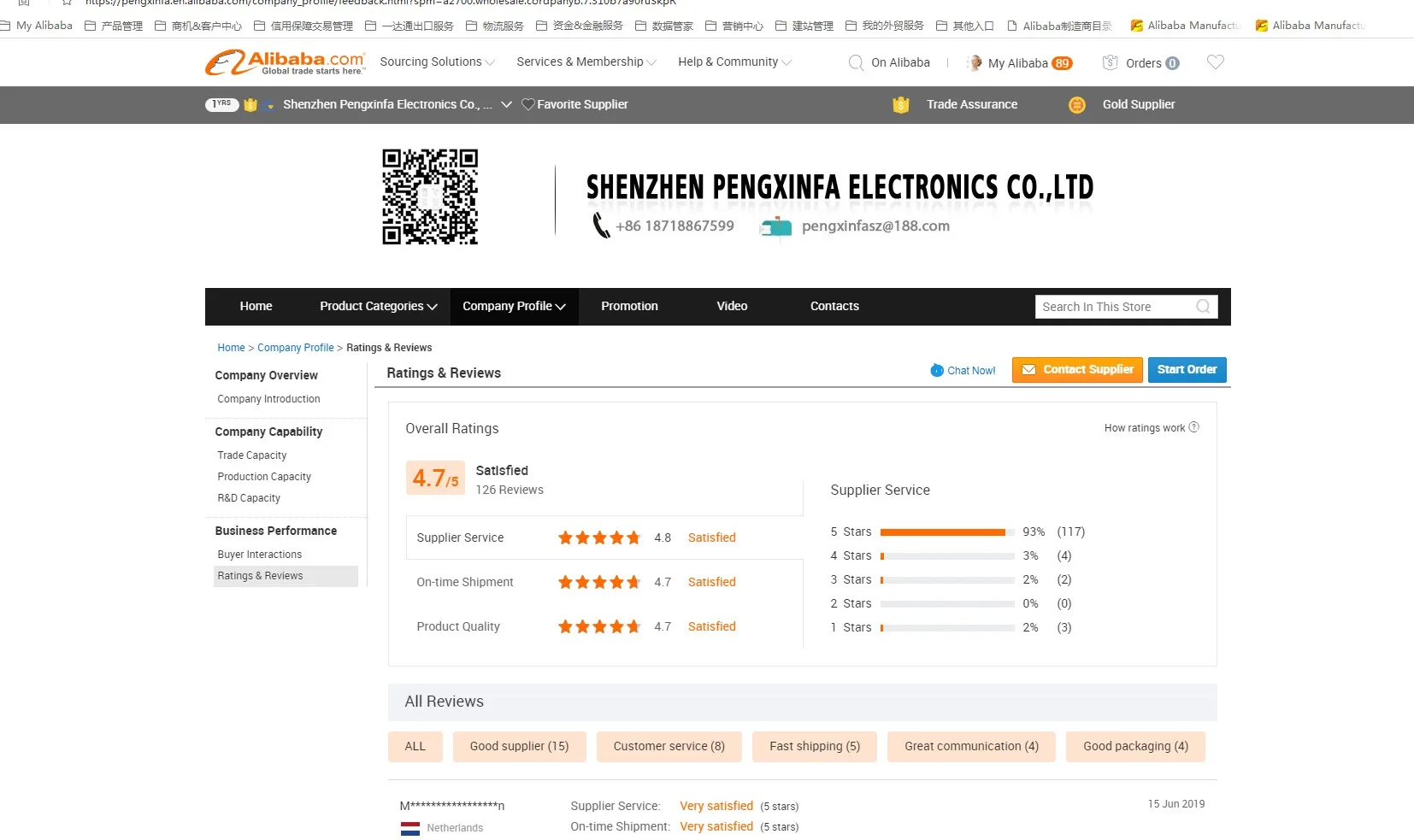Click the store search magnifier icon

click(1203, 307)
